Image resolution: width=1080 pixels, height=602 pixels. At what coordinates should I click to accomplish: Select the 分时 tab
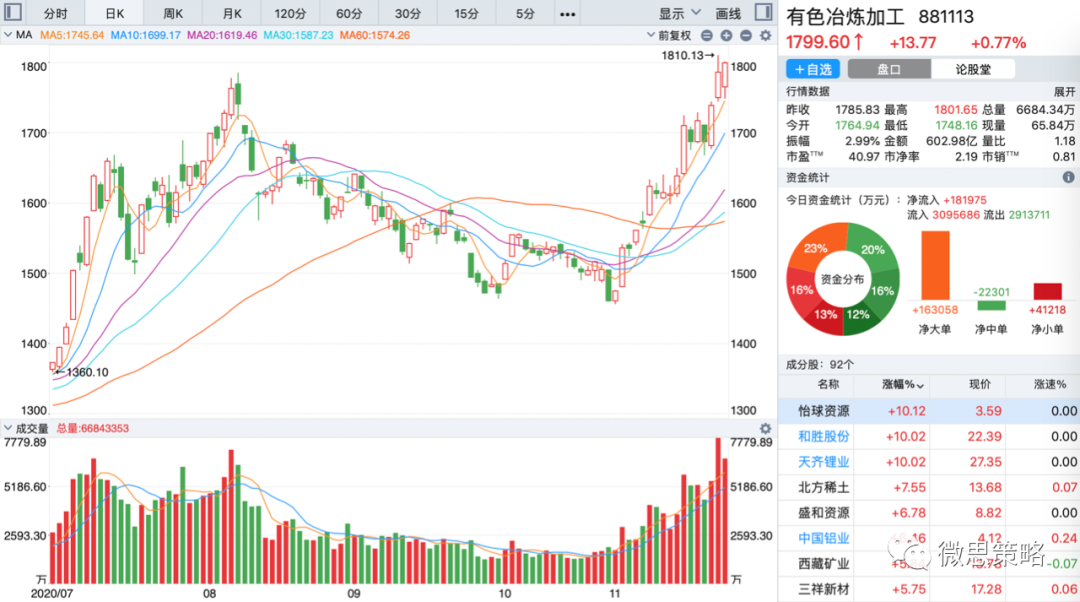pos(55,14)
